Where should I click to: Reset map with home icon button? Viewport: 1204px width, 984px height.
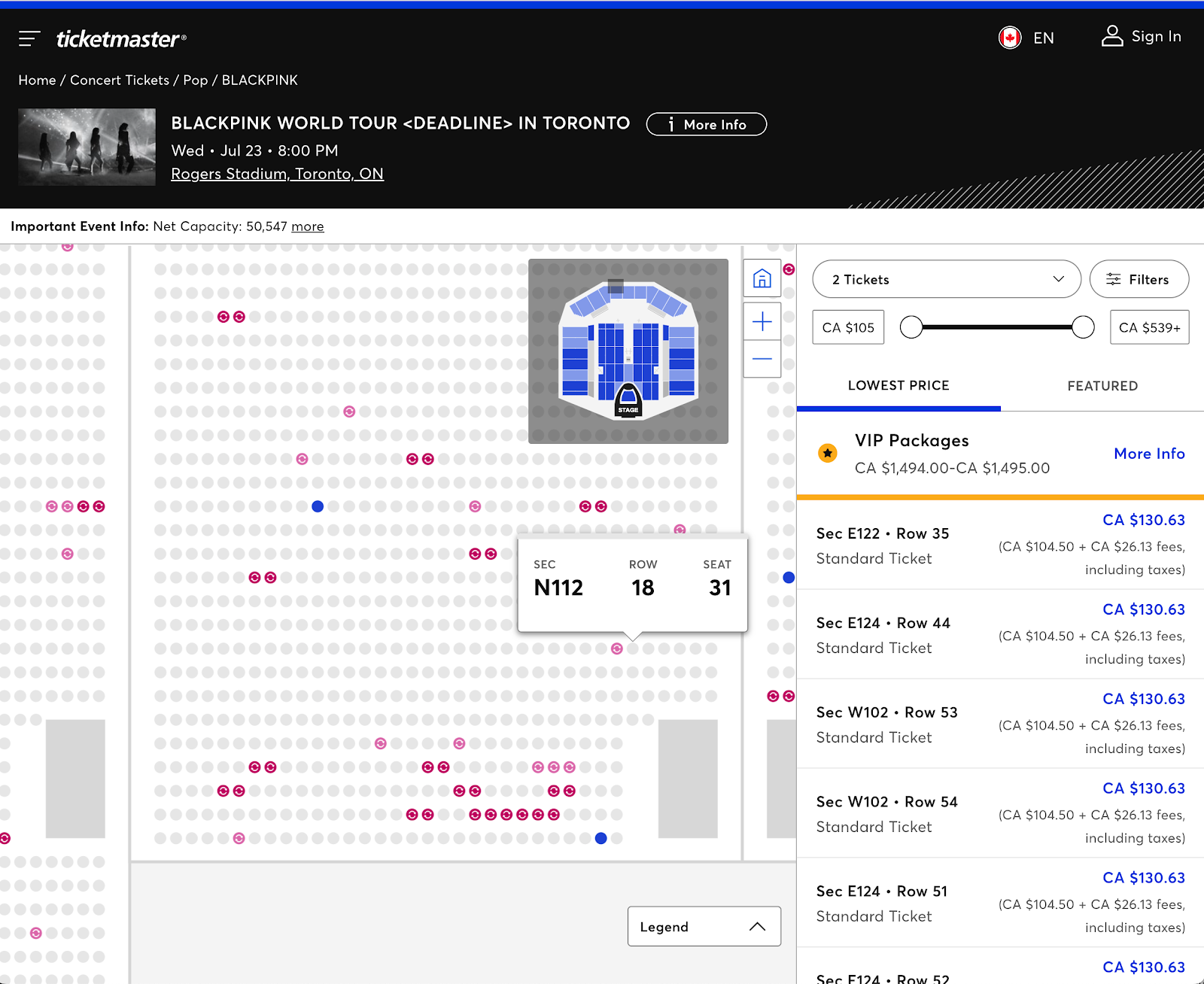[762, 278]
